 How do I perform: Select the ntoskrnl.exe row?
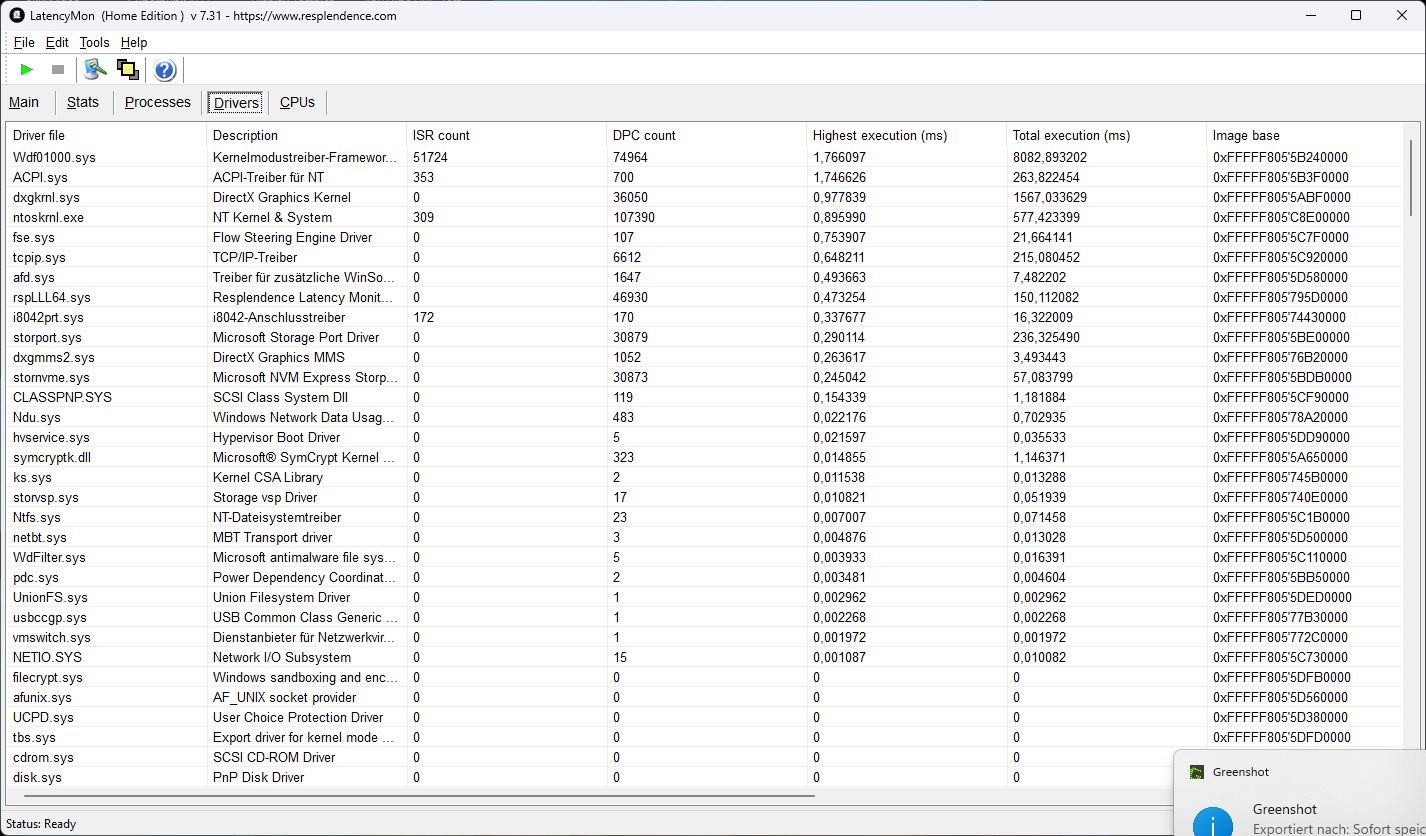point(705,217)
